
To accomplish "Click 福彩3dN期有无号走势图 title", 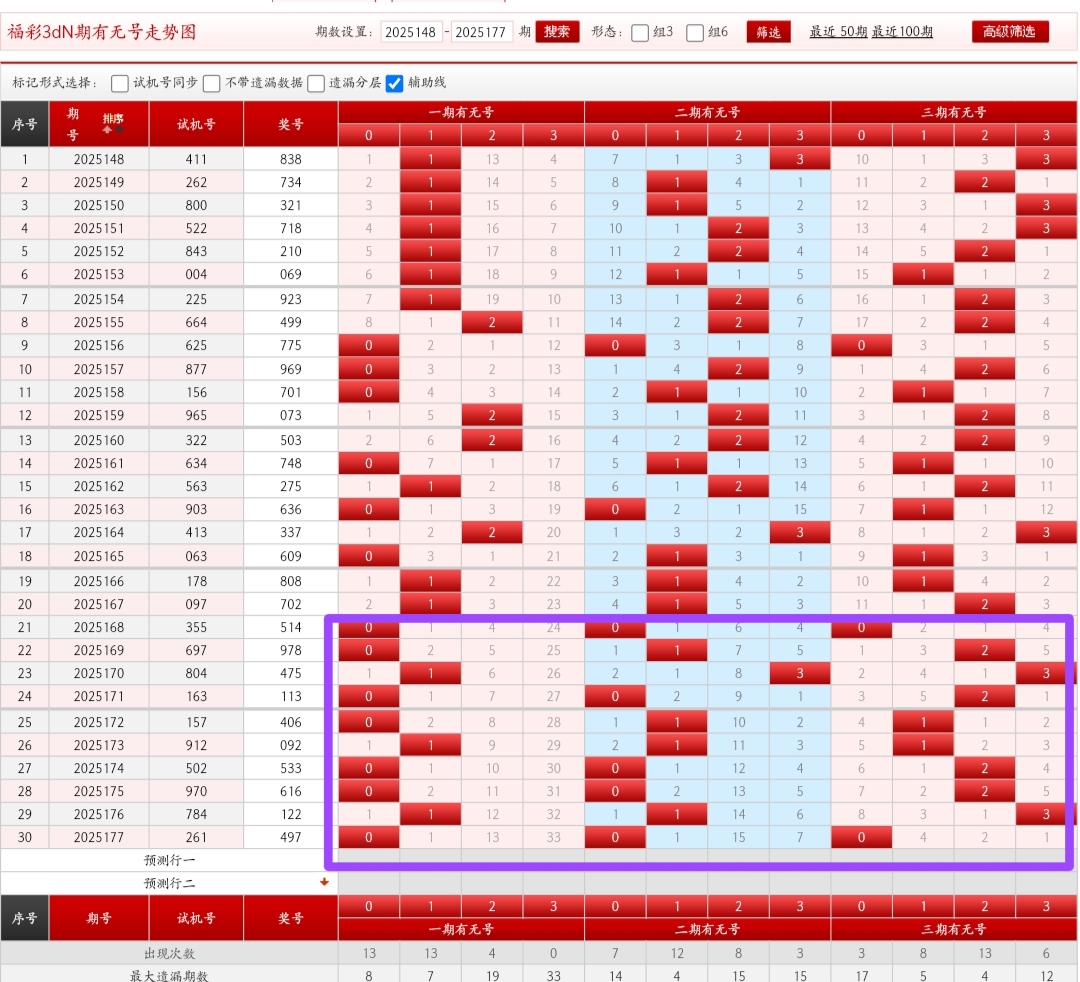I will tap(102, 32).
